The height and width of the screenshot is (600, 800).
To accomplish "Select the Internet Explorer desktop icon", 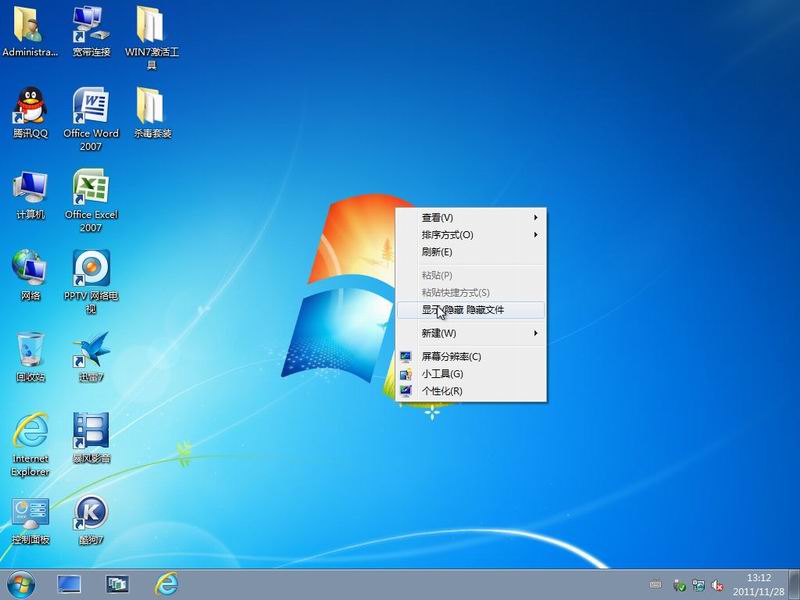I will 30,444.
